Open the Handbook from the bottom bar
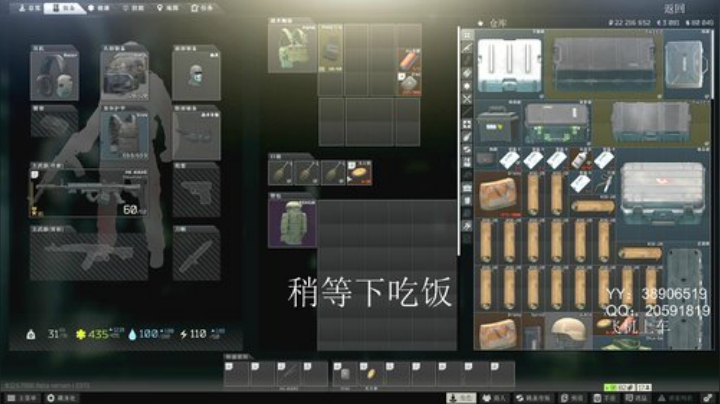 pos(604,398)
